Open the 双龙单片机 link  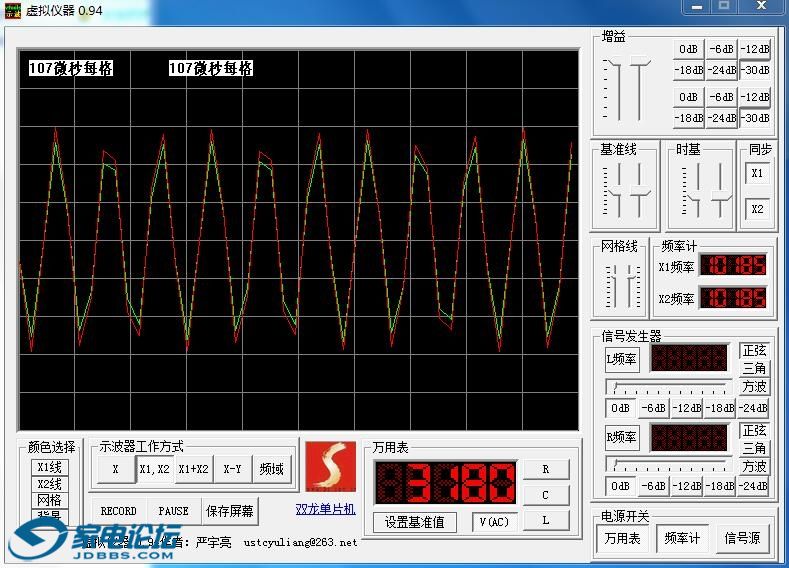[326, 509]
